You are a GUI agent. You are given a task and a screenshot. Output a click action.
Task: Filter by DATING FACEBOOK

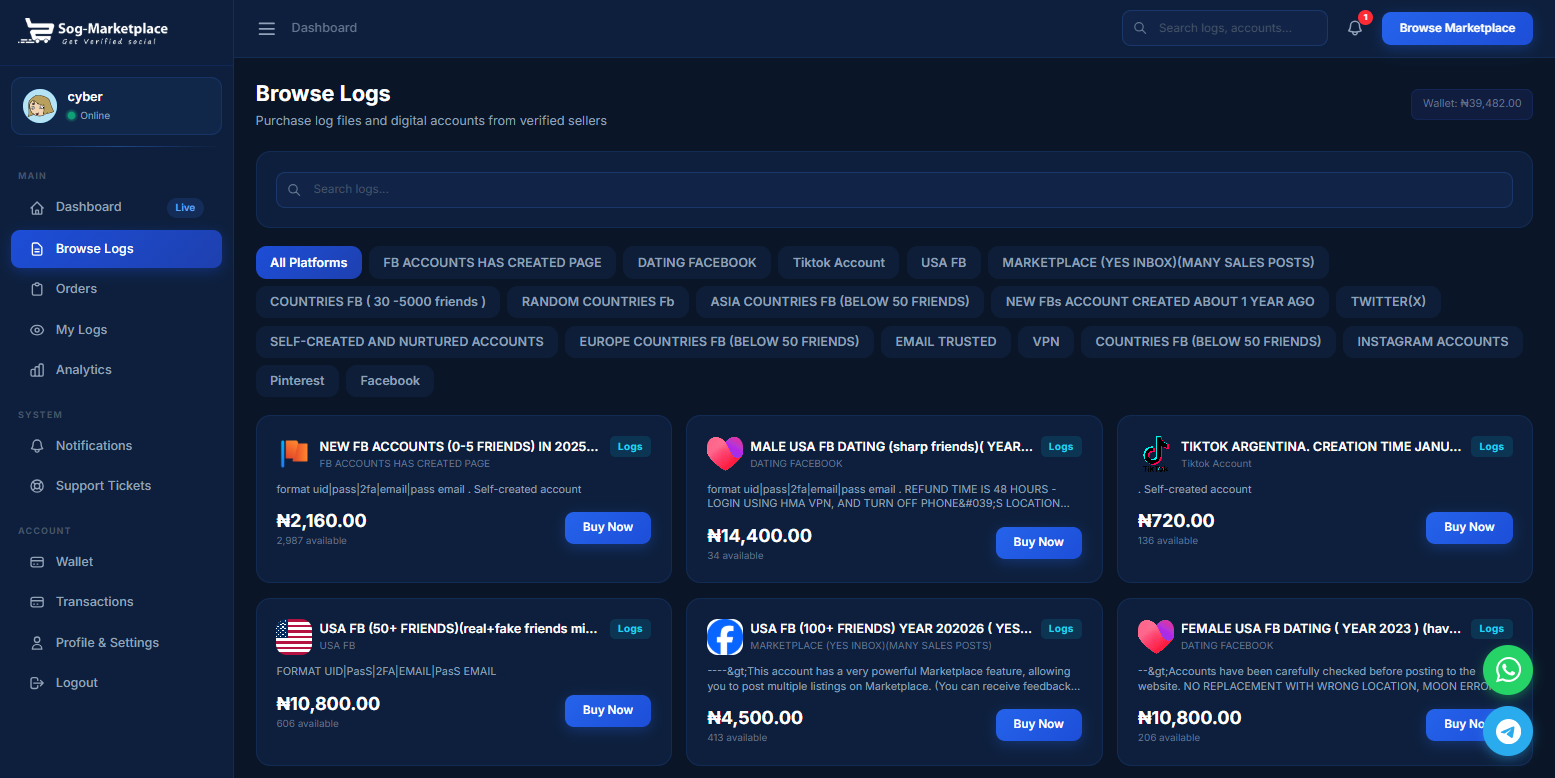(x=697, y=263)
